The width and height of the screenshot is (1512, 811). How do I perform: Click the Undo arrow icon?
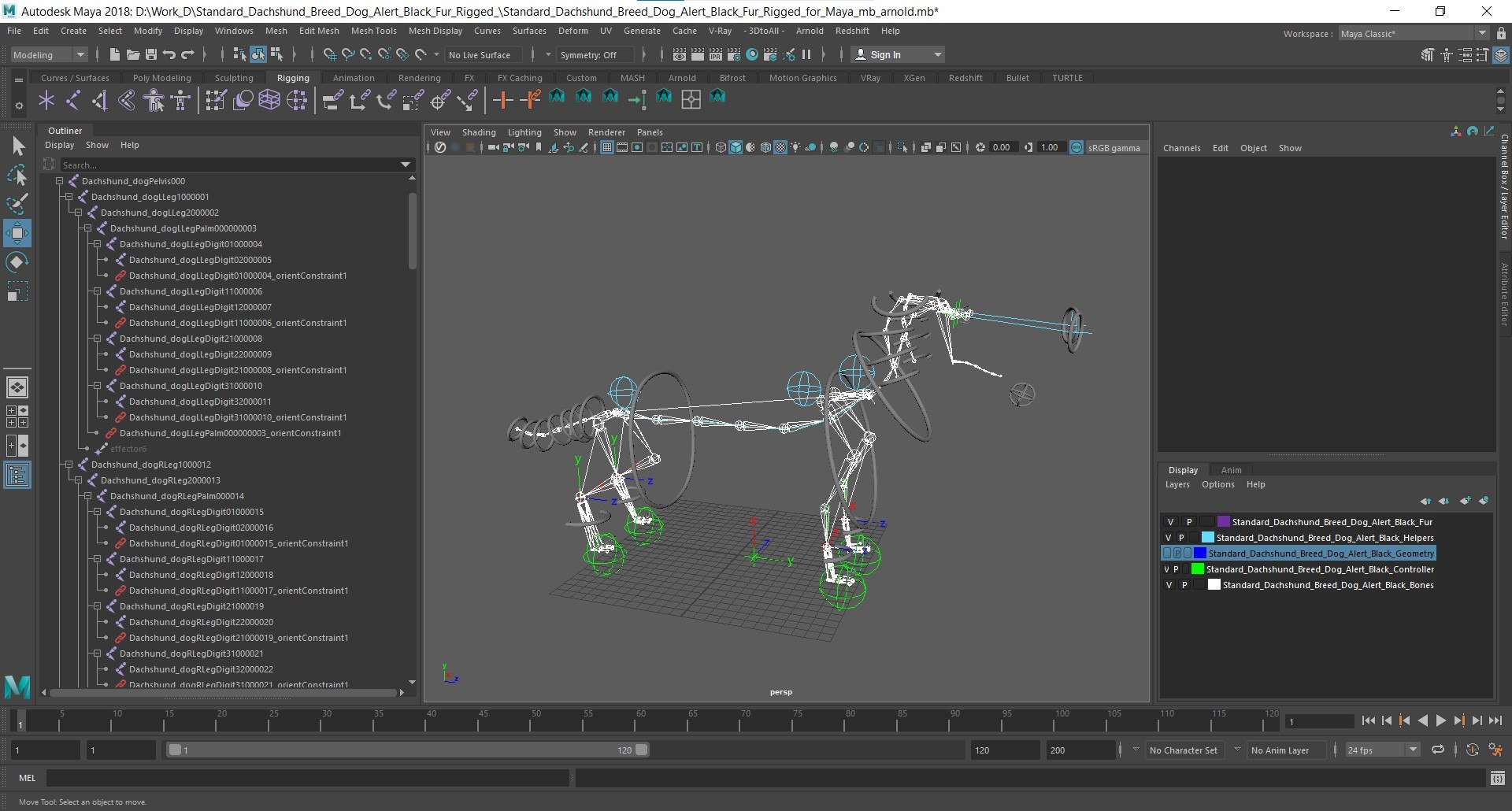click(169, 54)
